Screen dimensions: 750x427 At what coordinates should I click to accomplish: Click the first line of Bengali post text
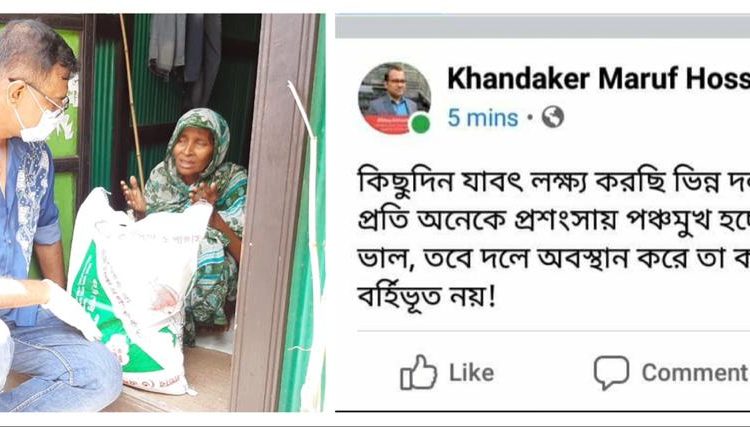tap(553, 184)
